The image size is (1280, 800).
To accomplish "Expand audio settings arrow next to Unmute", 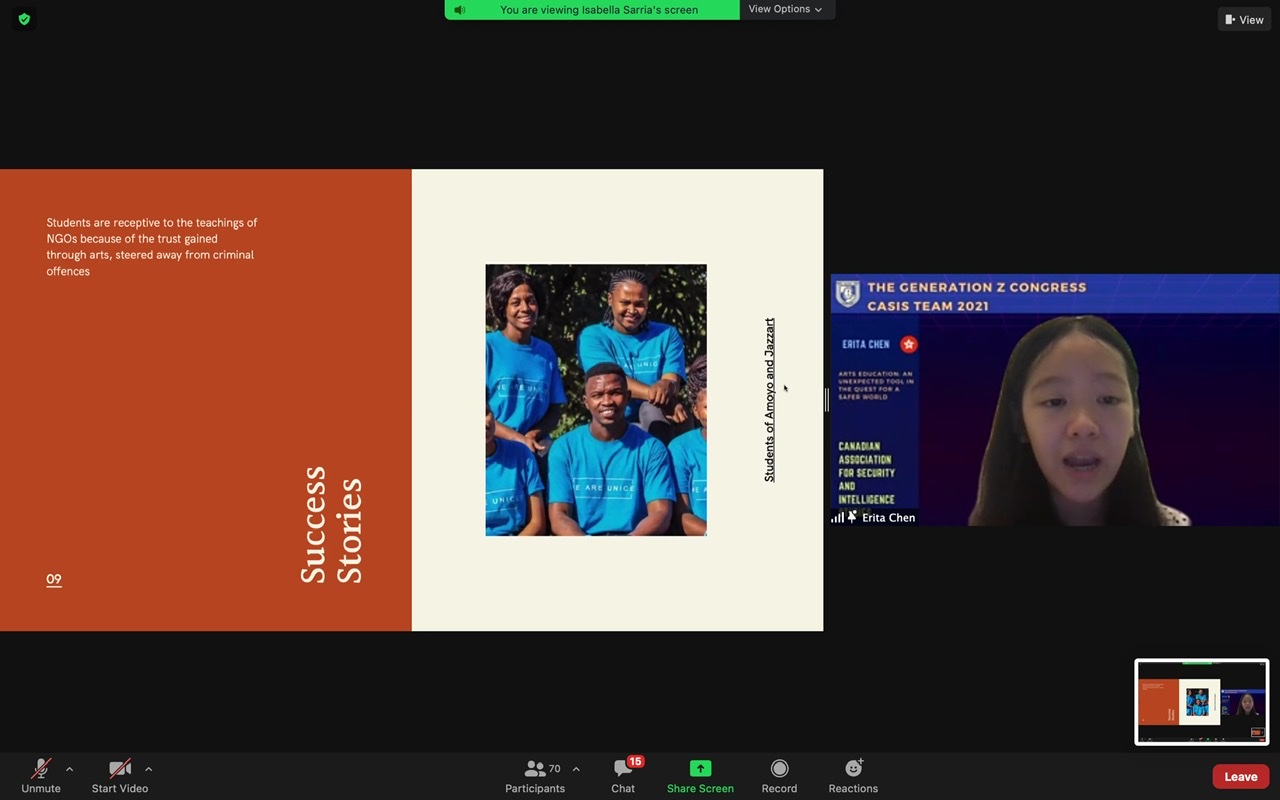I will 69,769.
